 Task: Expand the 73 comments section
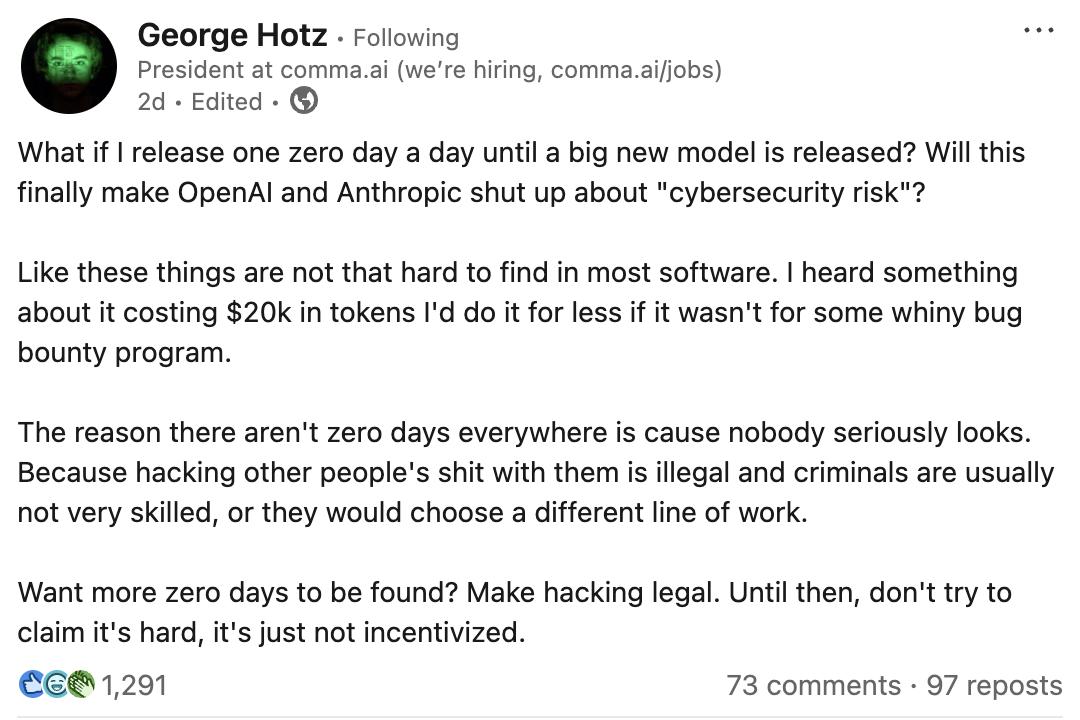click(813, 685)
